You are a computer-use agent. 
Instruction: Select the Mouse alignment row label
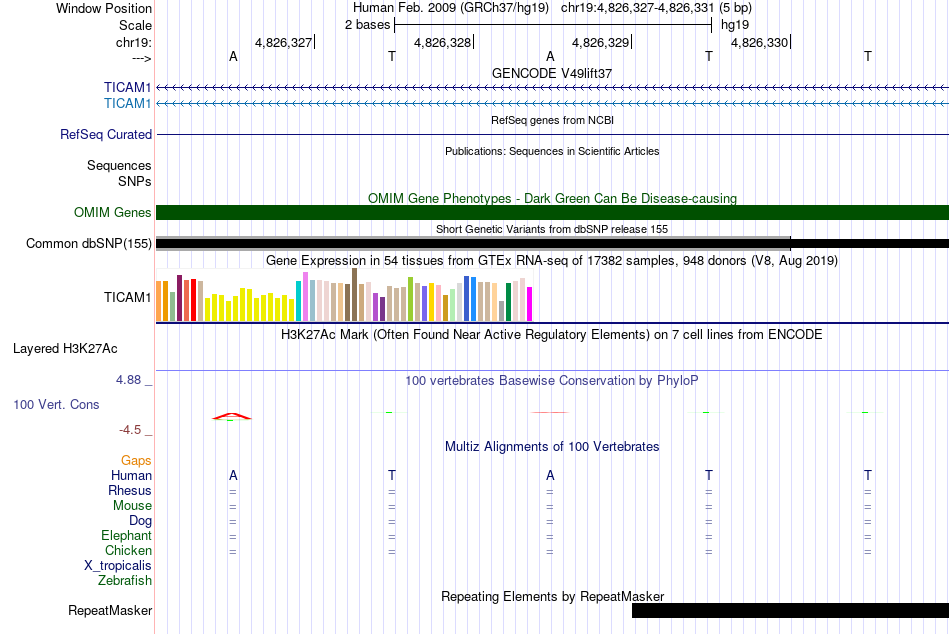(132, 506)
